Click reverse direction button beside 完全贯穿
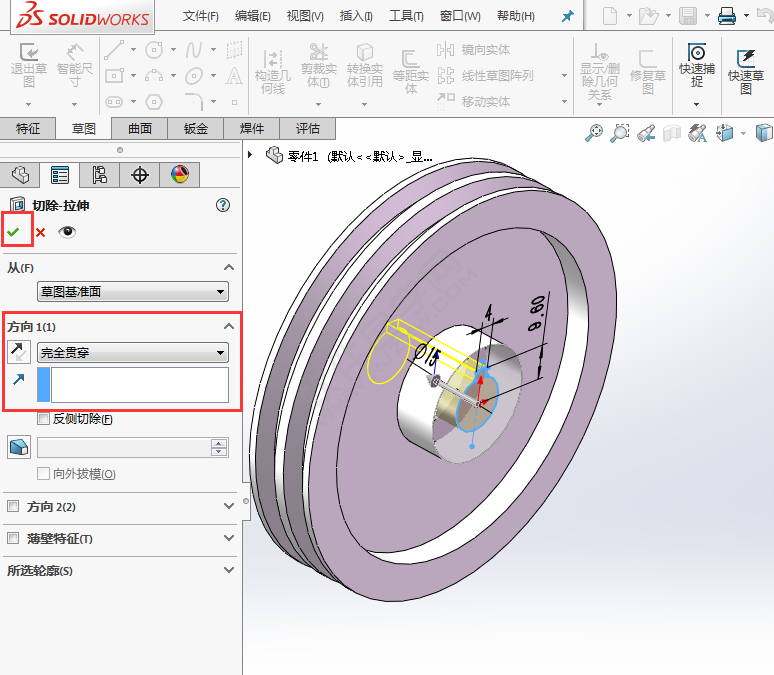Image resolution: width=774 pixels, height=675 pixels. point(19,352)
